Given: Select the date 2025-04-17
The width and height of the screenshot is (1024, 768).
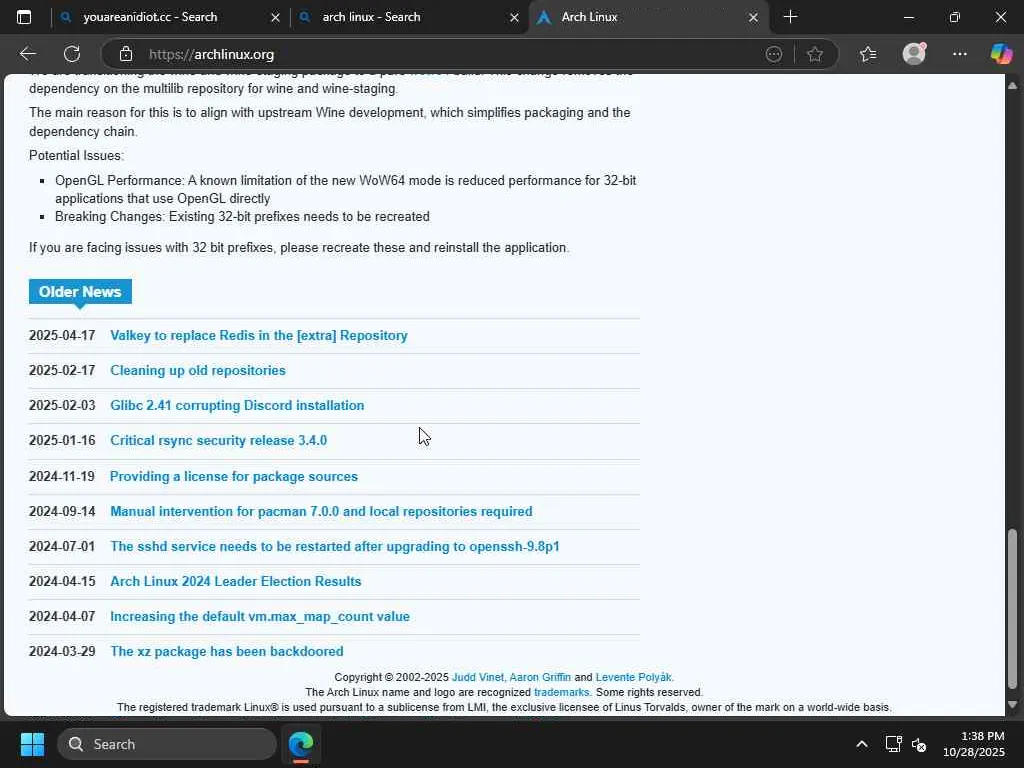Looking at the screenshot, I should [x=62, y=335].
